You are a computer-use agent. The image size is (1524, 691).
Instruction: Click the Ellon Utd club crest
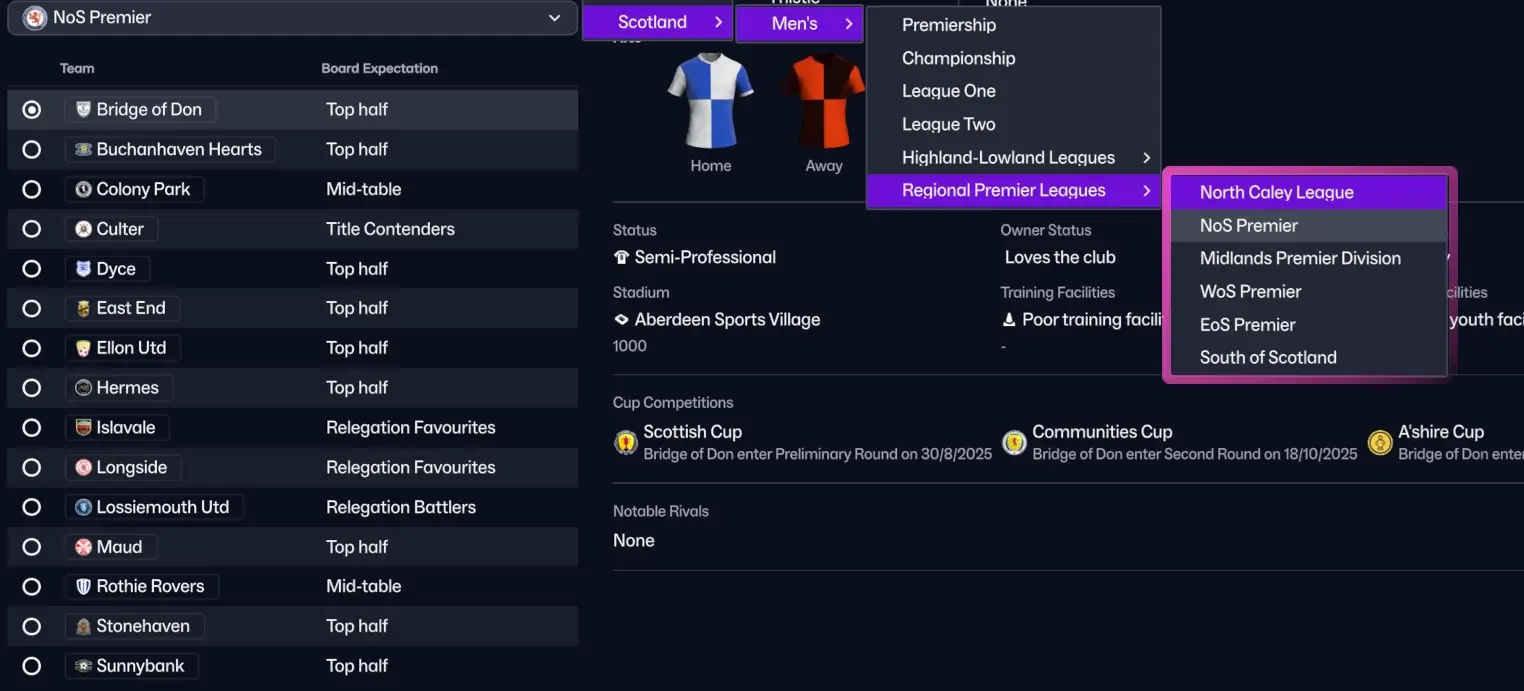point(83,348)
